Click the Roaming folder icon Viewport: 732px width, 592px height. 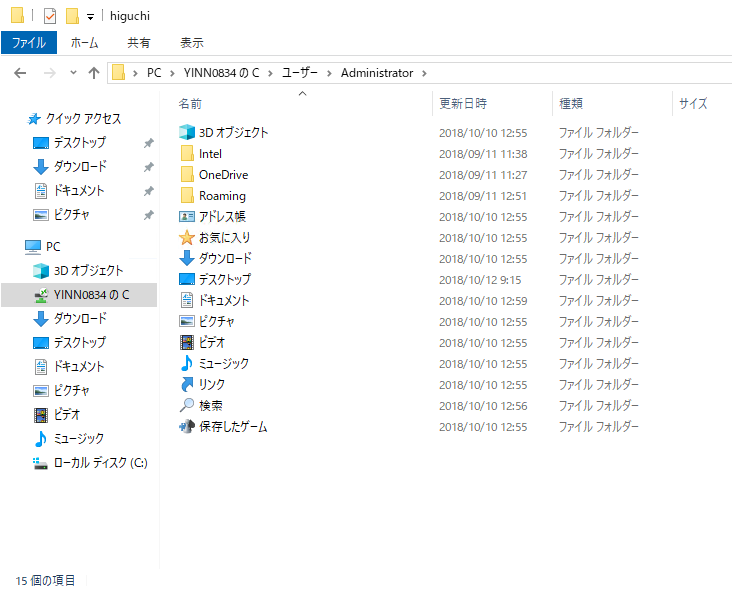(187, 195)
